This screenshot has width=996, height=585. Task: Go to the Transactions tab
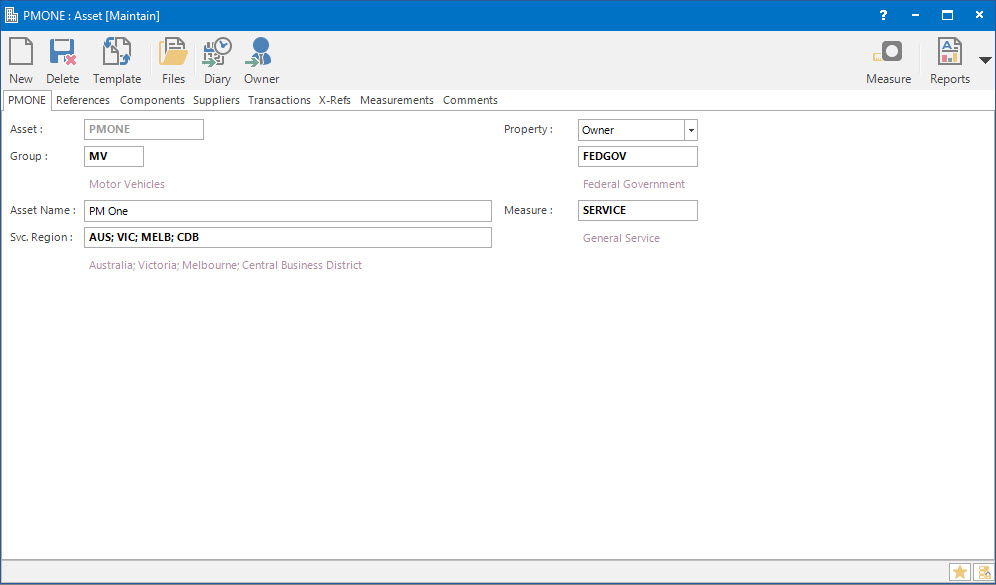[279, 100]
